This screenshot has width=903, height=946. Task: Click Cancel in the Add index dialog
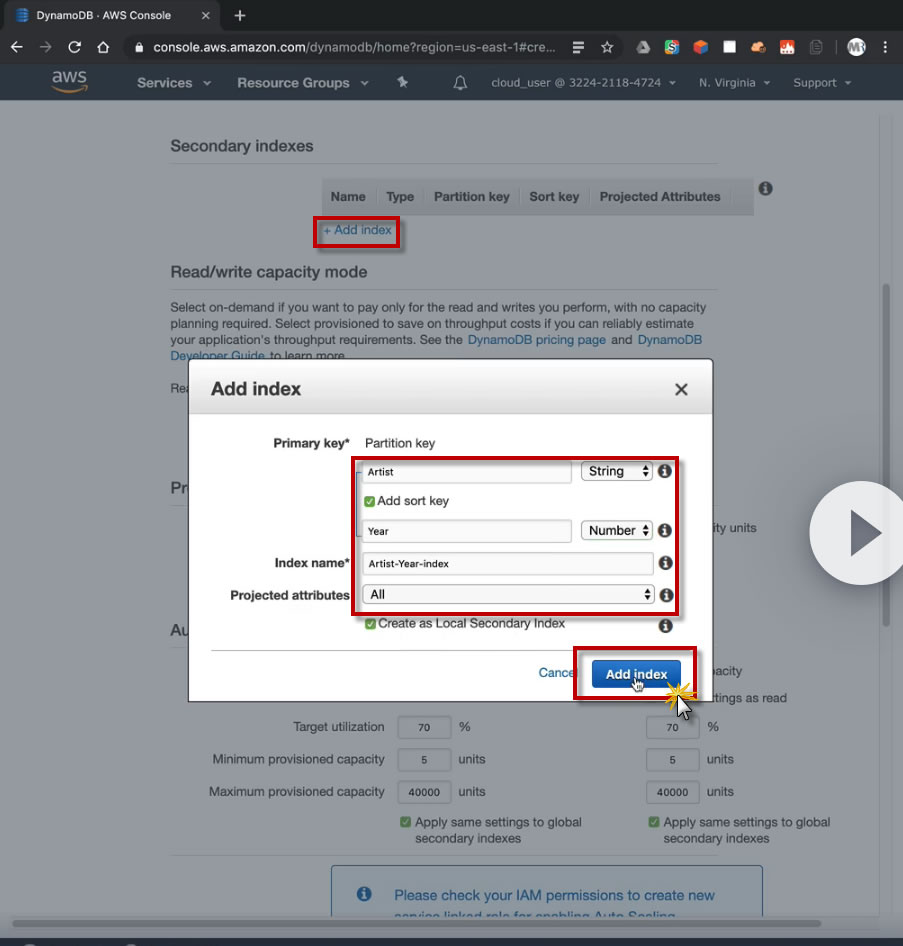click(557, 673)
